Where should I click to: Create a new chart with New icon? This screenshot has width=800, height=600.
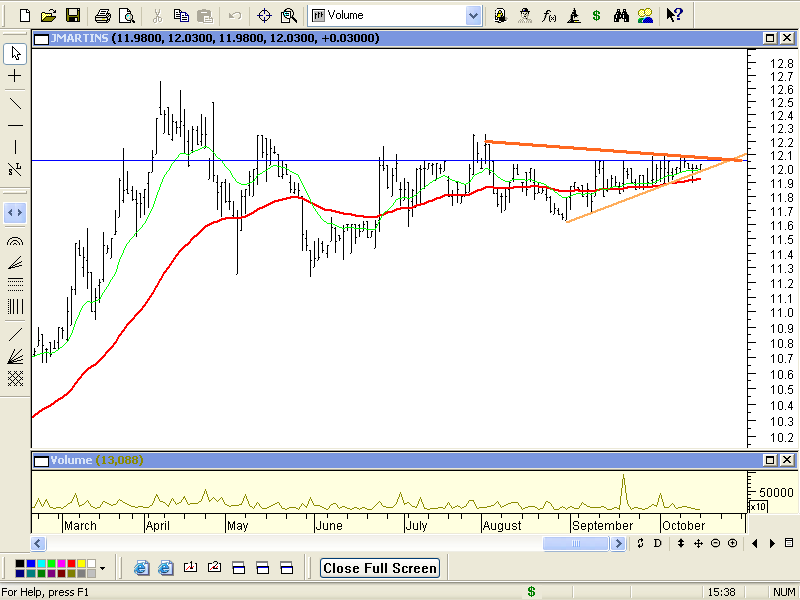pyautogui.click(x=24, y=16)
